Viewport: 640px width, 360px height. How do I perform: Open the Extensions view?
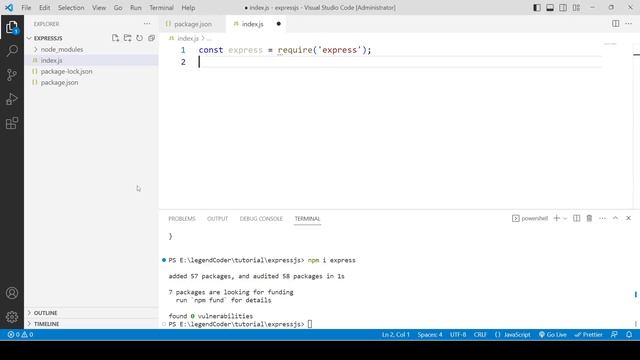(12, 123)
